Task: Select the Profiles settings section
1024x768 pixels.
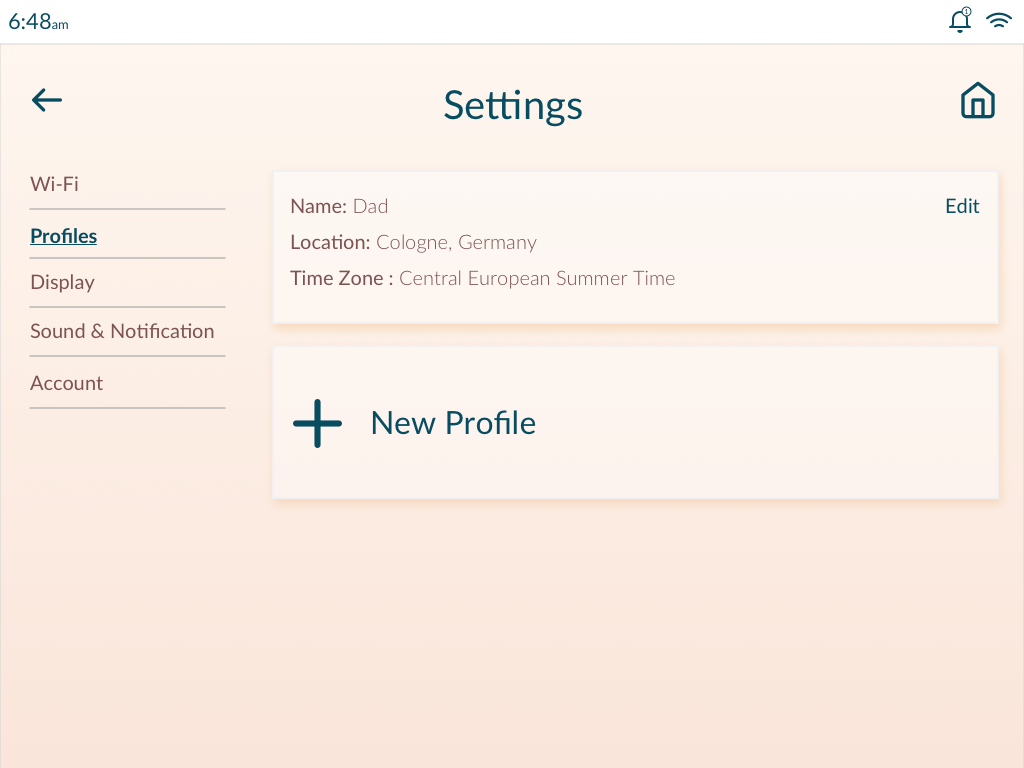Action: (x=63, y=236)
